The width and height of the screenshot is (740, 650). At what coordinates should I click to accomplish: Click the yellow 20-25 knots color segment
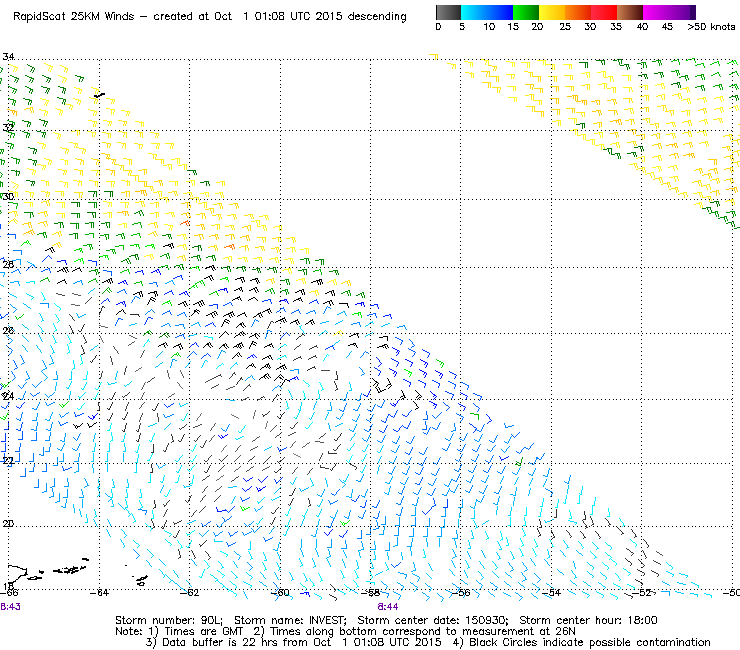coord(552,12)
